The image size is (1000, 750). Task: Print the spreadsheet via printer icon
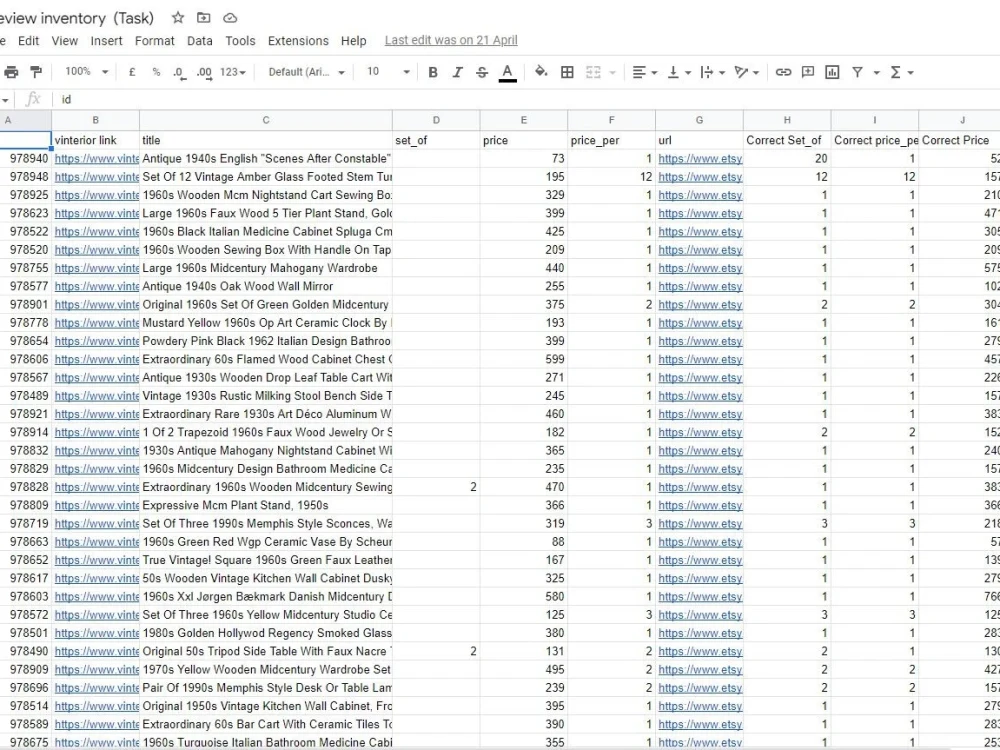tap(11, 72)
